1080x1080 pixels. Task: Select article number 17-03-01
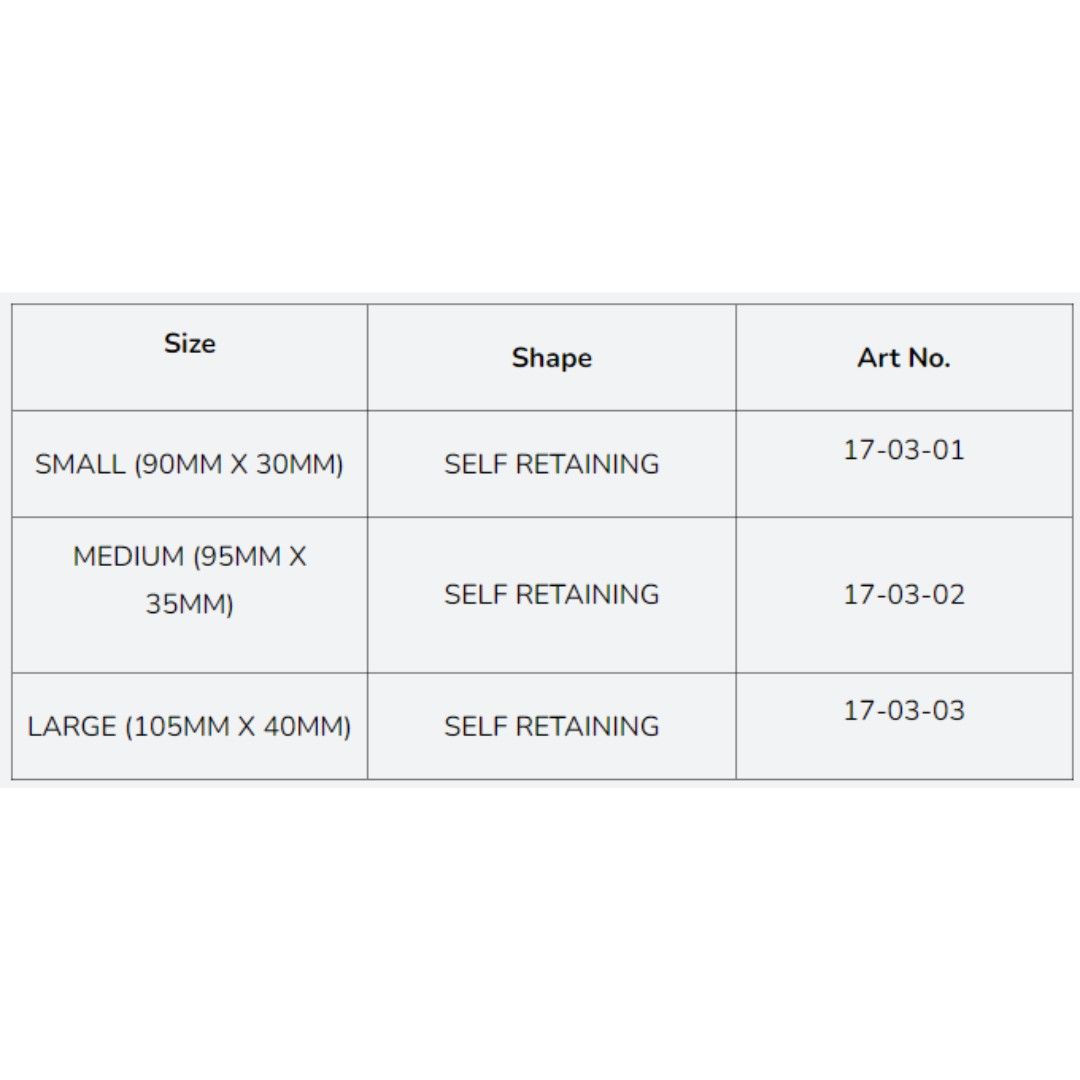click(904, 450)
